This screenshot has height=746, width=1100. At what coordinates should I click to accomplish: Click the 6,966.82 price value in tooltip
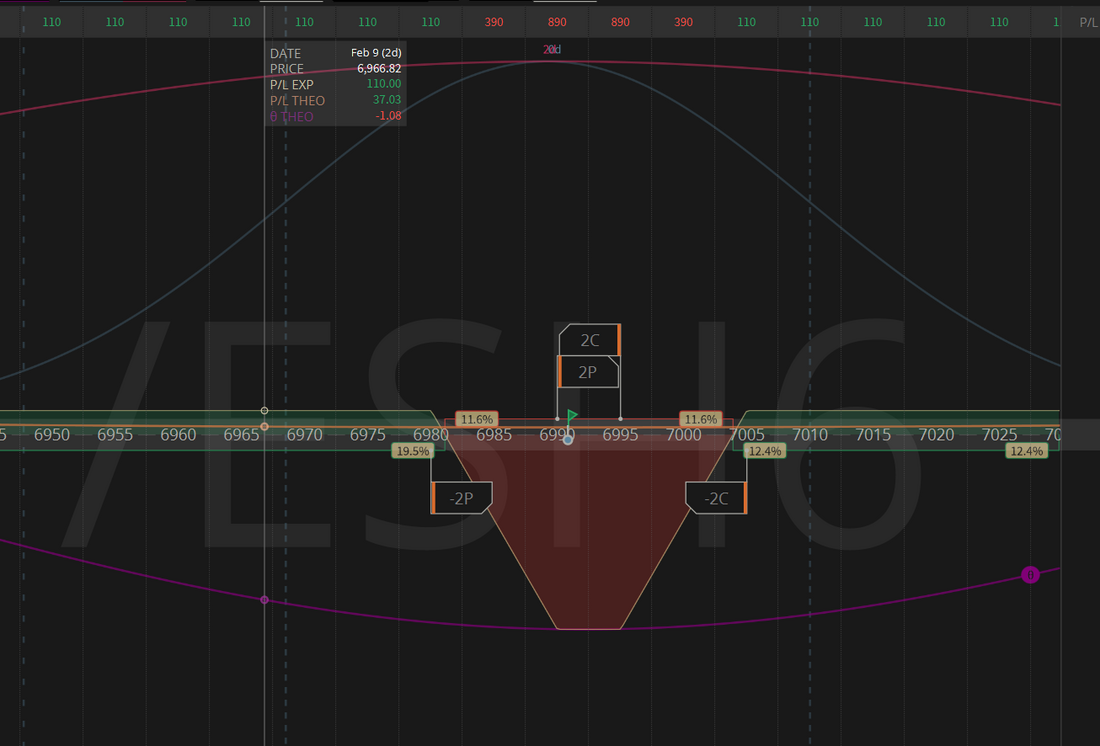pos(379,69)
